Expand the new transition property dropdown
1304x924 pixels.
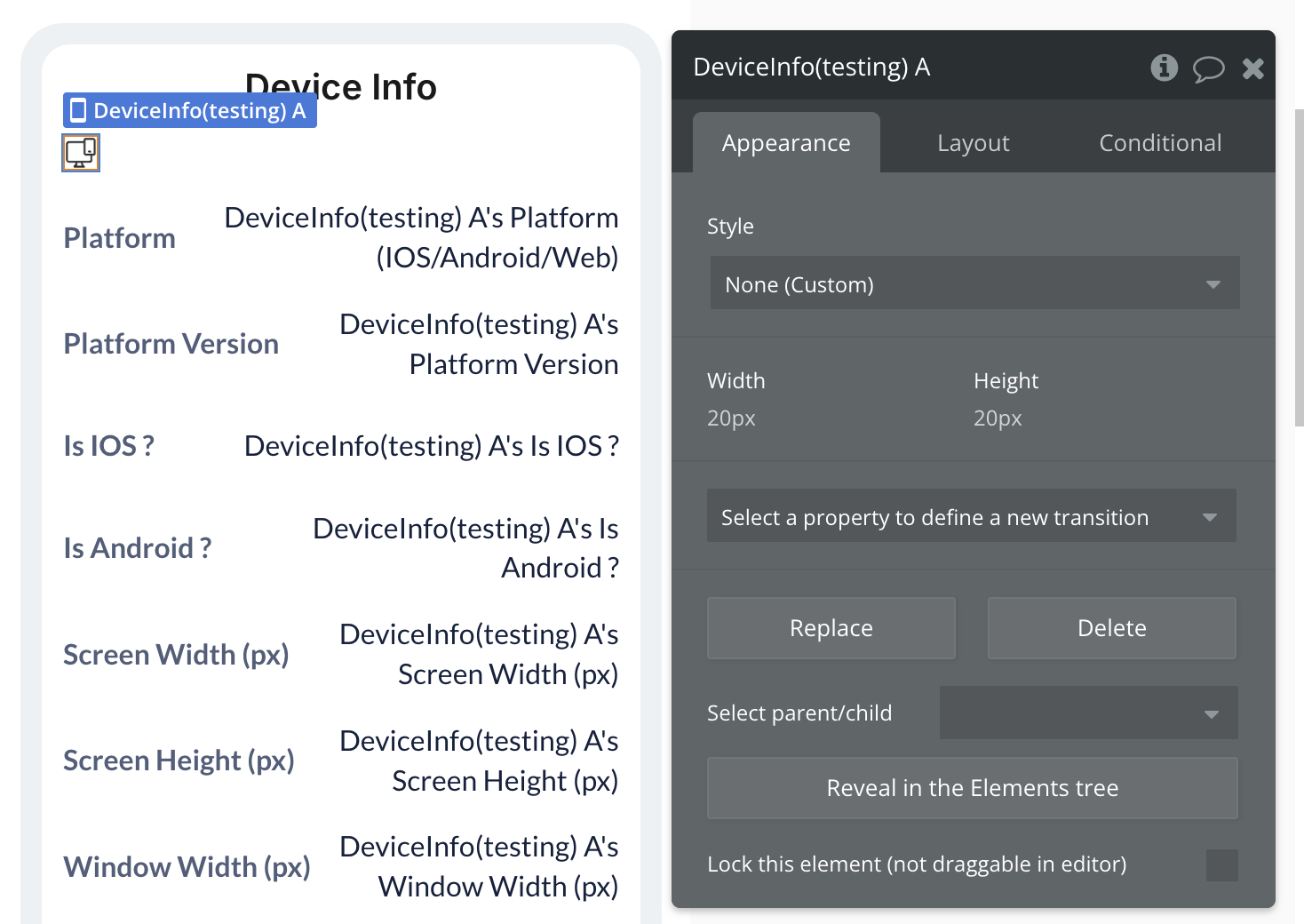pyautogui.click(x=971, y=517)
